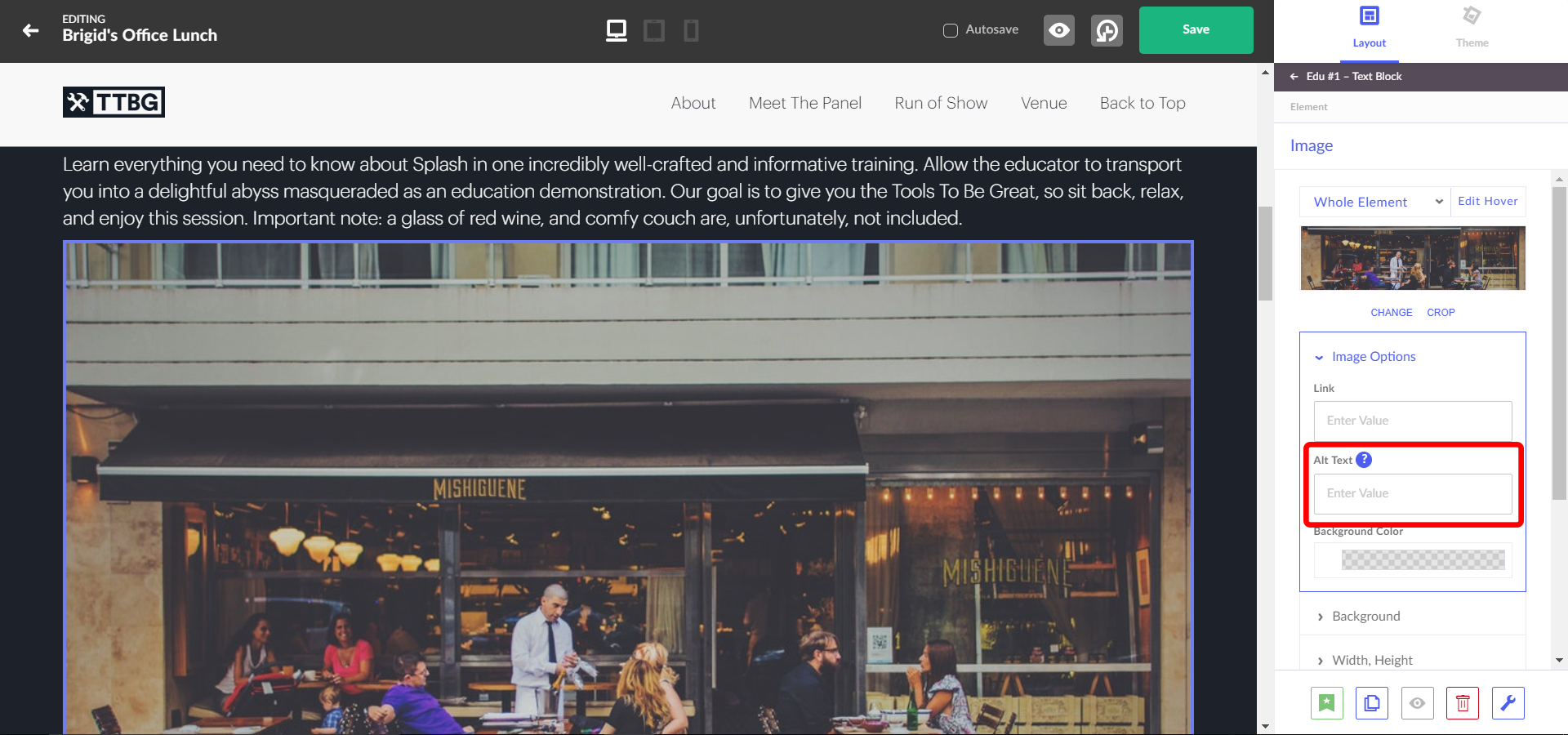Screen dimensions: 1568x735
Task: Click the TTBG logo
Action: [x=114, y=102]
